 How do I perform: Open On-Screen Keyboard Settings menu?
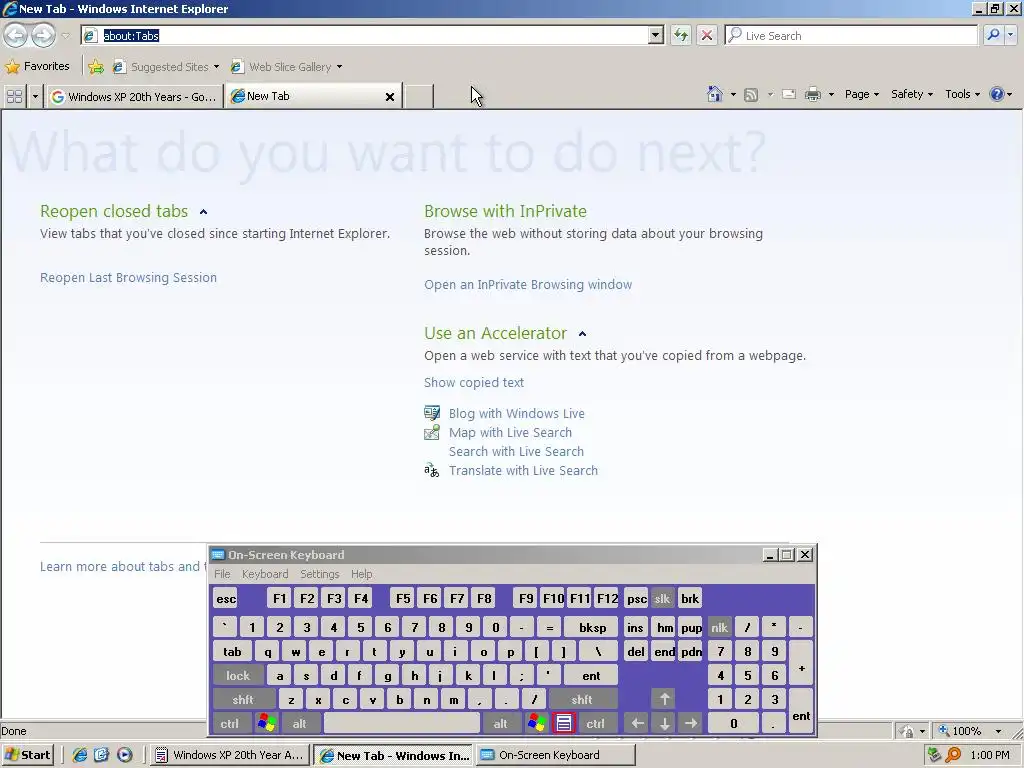point(319,573)
